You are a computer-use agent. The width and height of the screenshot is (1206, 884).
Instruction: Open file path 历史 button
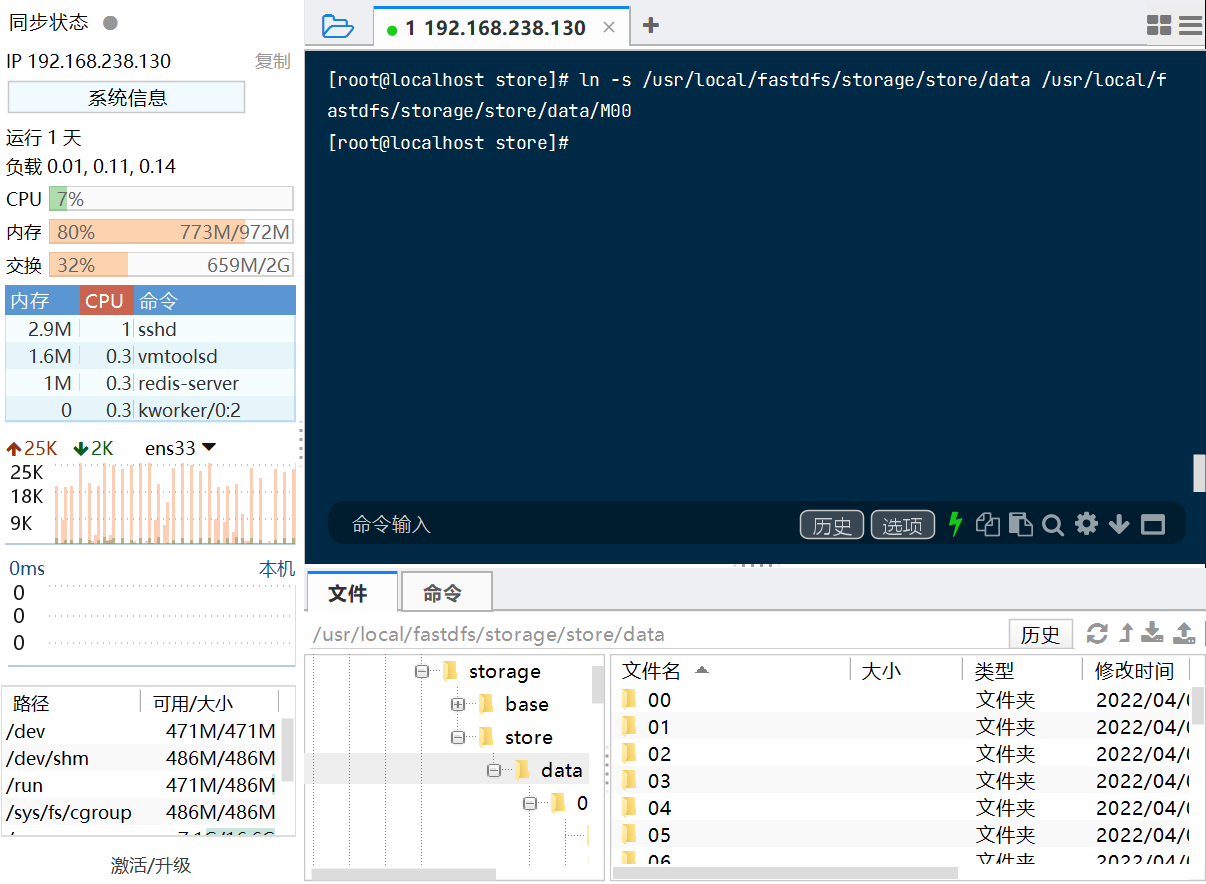1040,634
